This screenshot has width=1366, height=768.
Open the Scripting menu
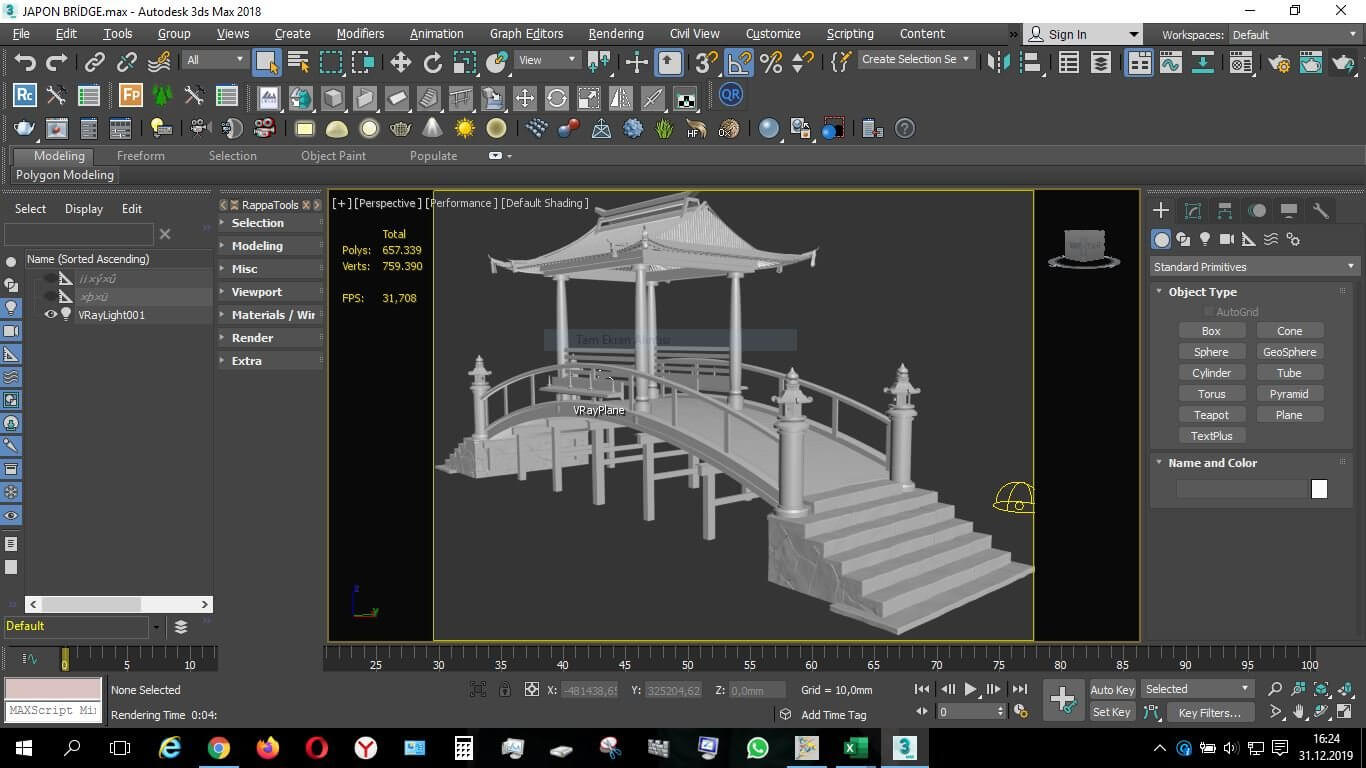(850, 33)
